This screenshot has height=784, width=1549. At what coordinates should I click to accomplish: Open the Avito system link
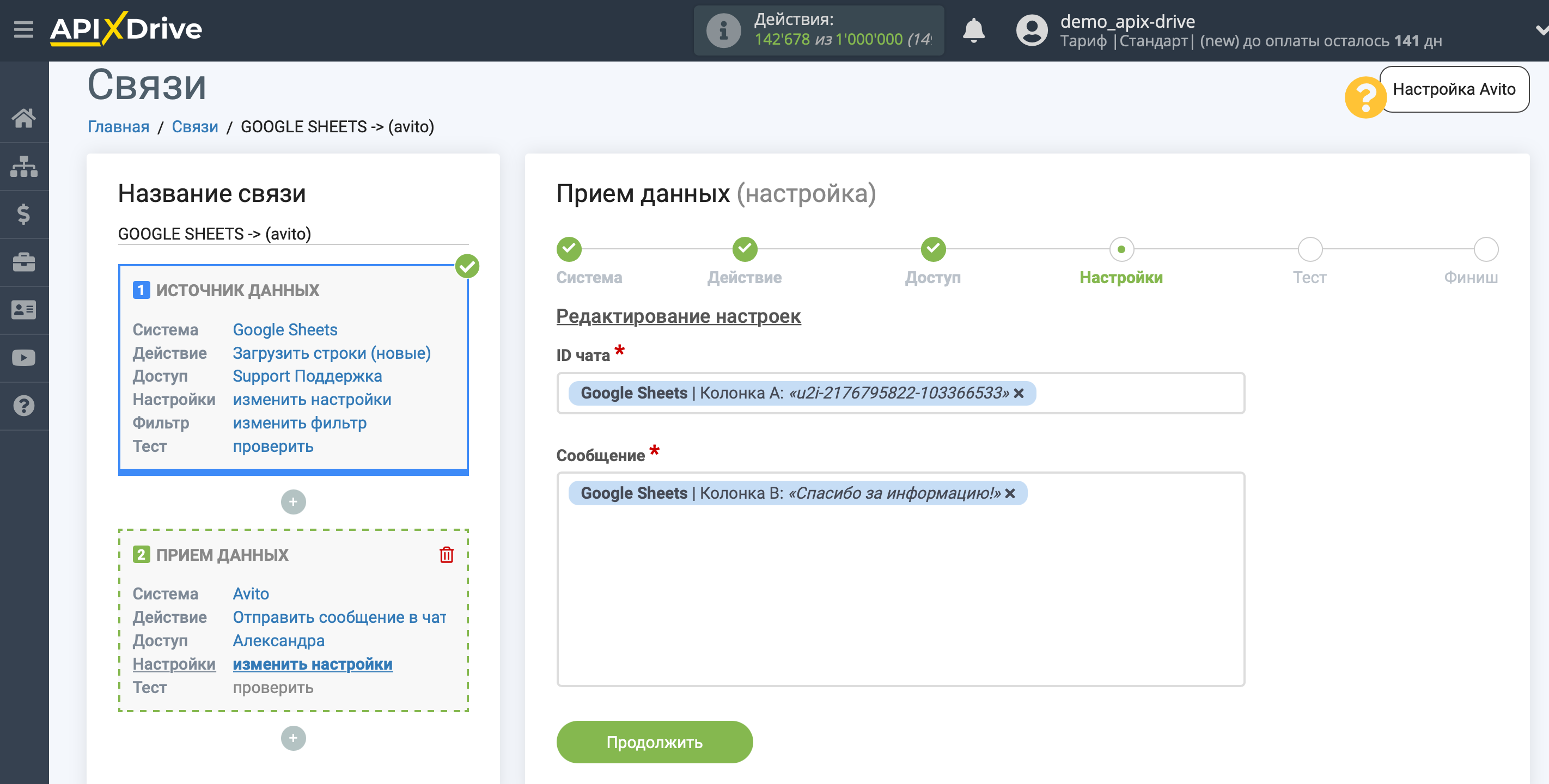[251, 593]
